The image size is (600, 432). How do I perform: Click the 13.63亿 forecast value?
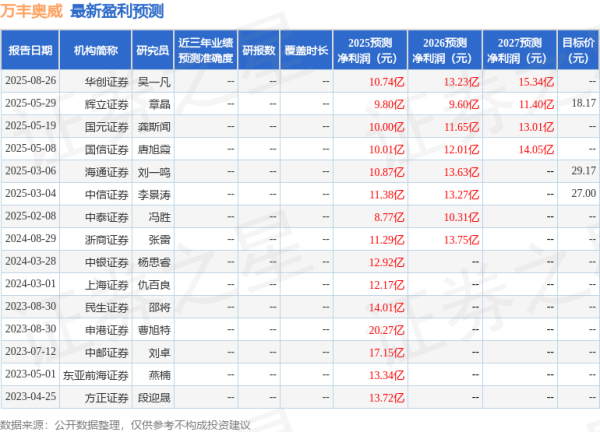(x=461, y=172)
